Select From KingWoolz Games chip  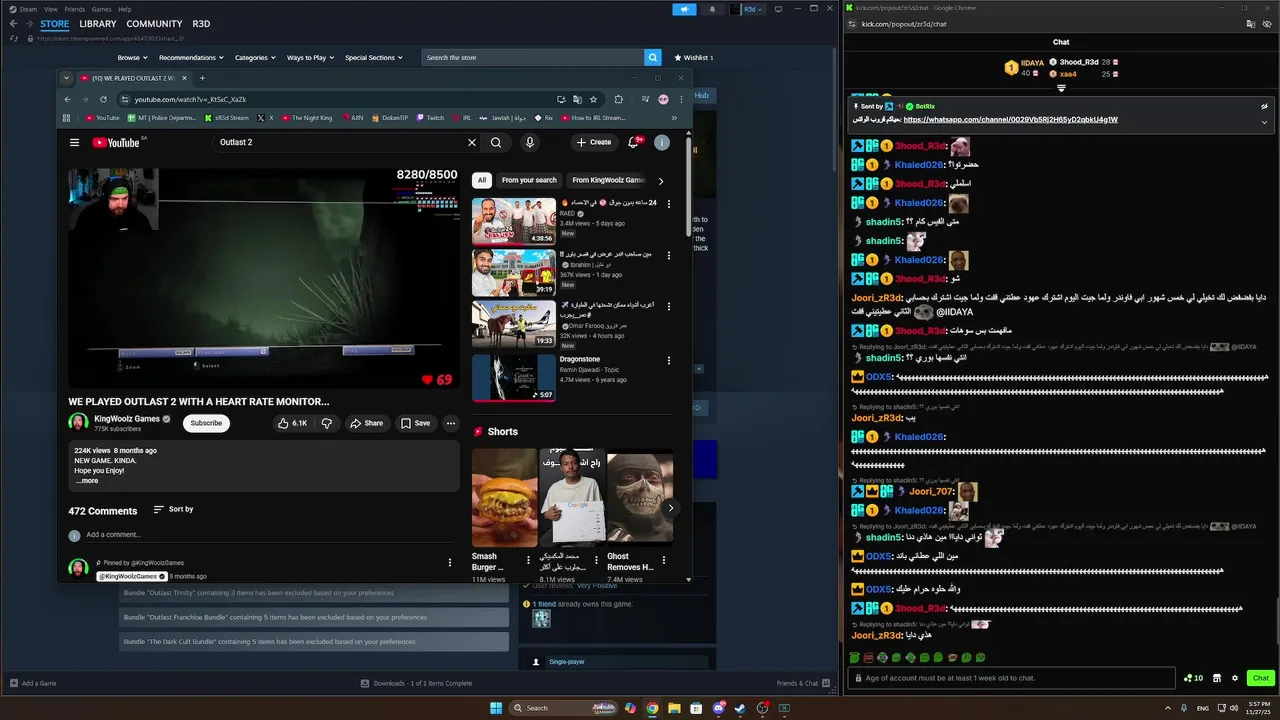608,181
